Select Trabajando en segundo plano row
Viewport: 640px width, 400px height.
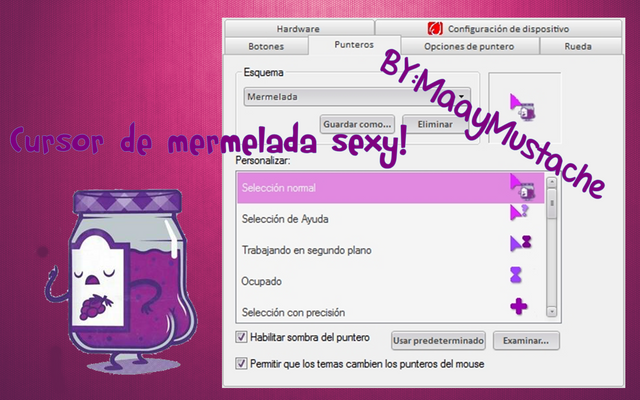391,250
